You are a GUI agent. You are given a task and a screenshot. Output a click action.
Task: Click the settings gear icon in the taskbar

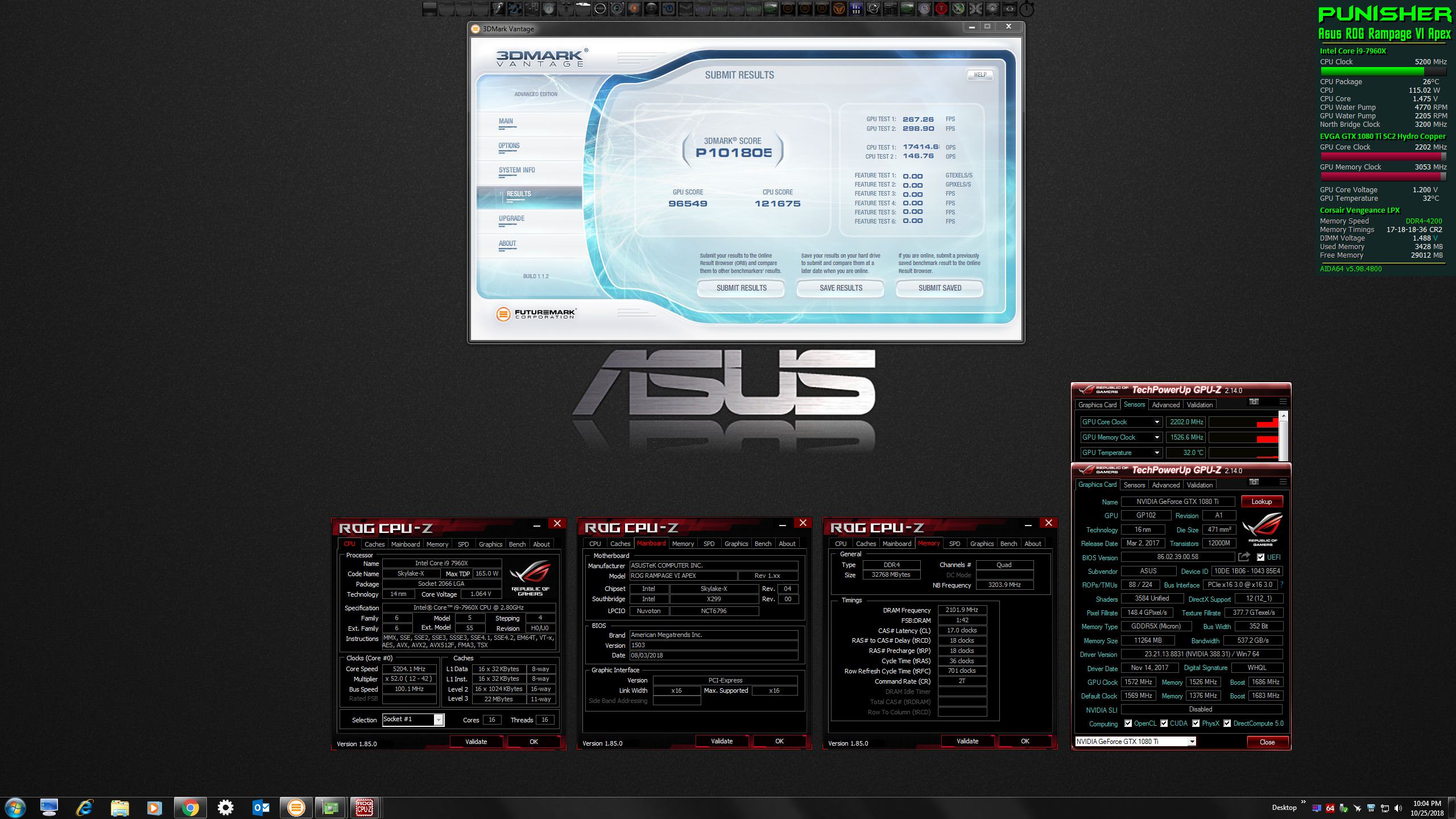225,808
